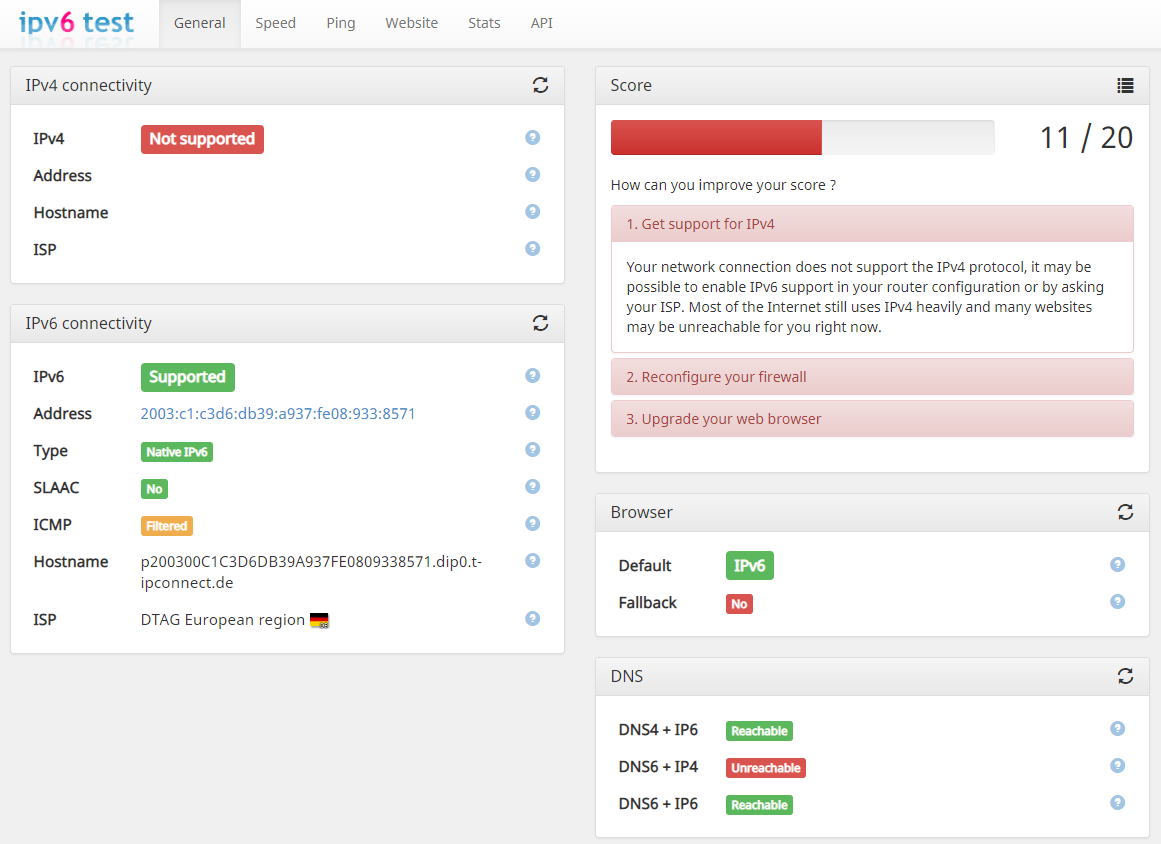
Task: Click the Native IPv6 type badge
Action: tap(176, 452)
